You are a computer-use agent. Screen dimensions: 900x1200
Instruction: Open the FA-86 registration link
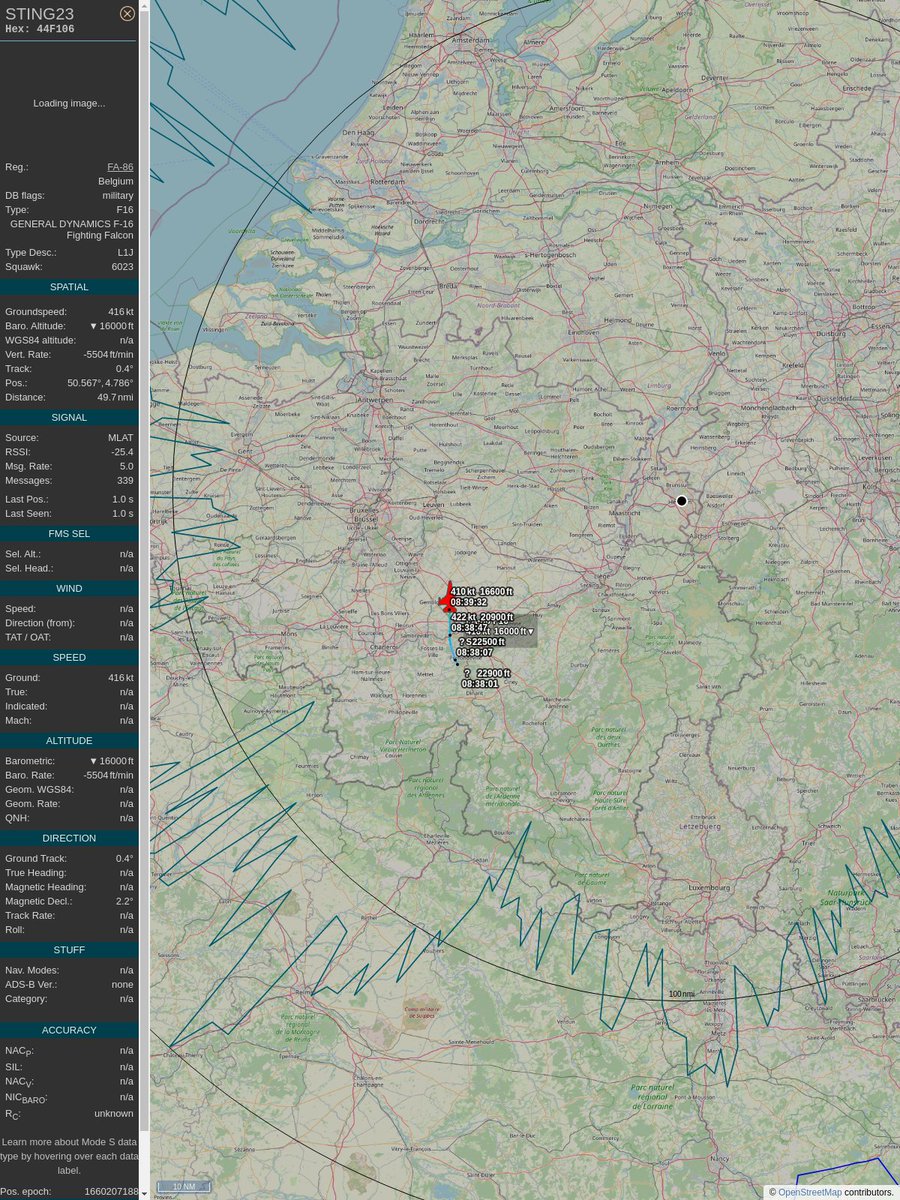(x=119, y=167)
